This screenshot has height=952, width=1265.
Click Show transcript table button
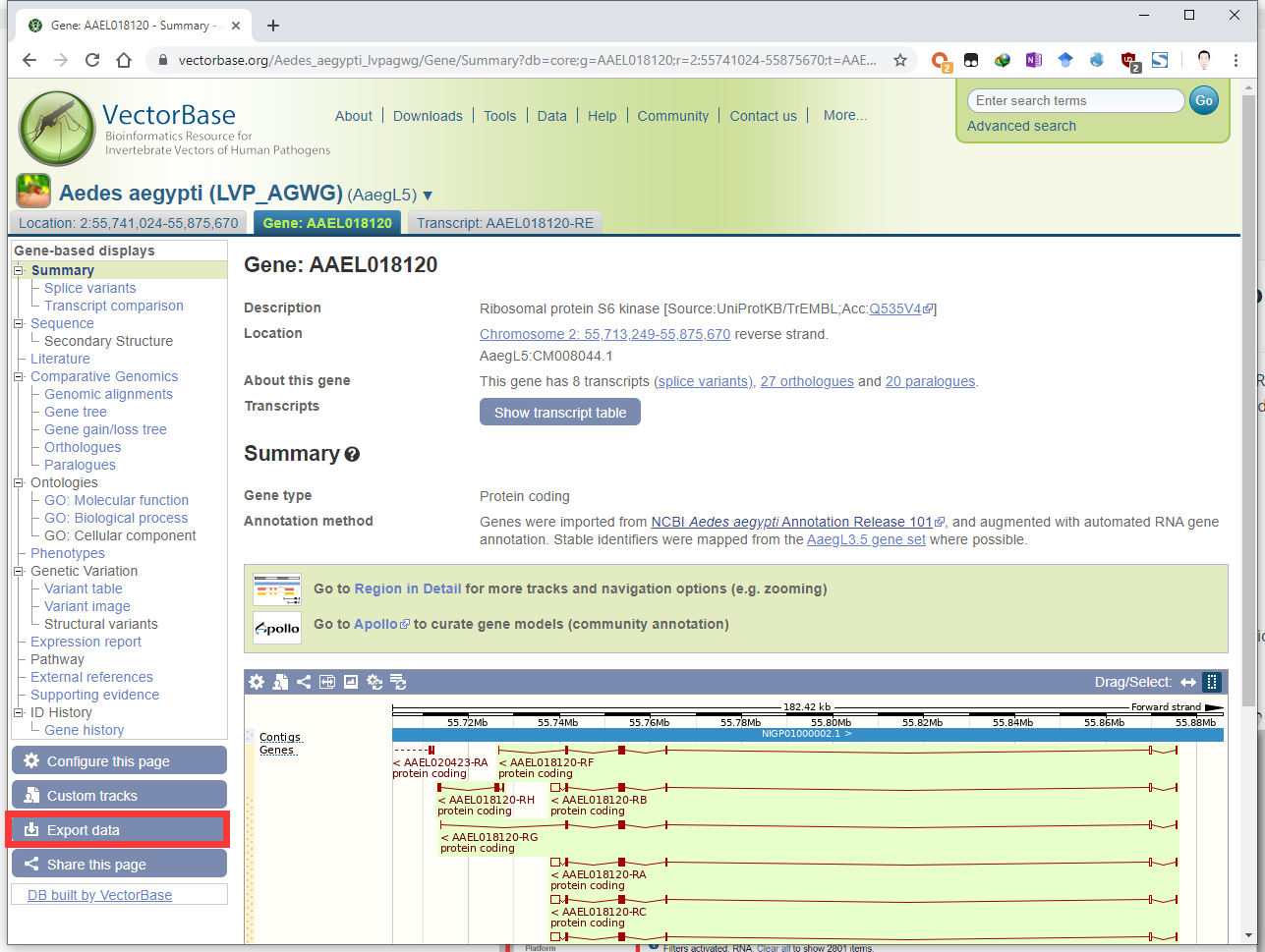pos(559,413)
